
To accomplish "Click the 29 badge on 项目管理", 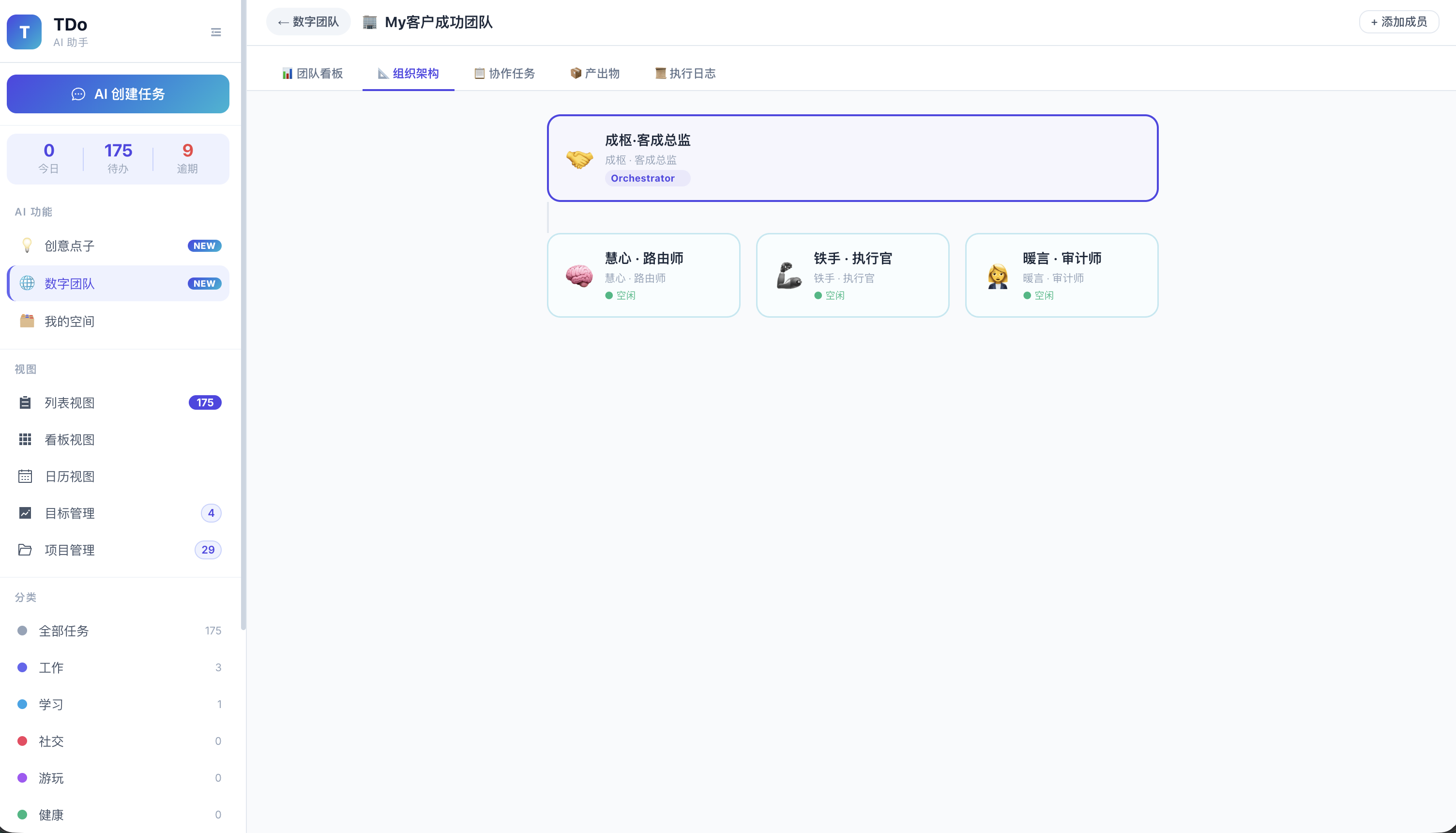I will tap(208, 550).
